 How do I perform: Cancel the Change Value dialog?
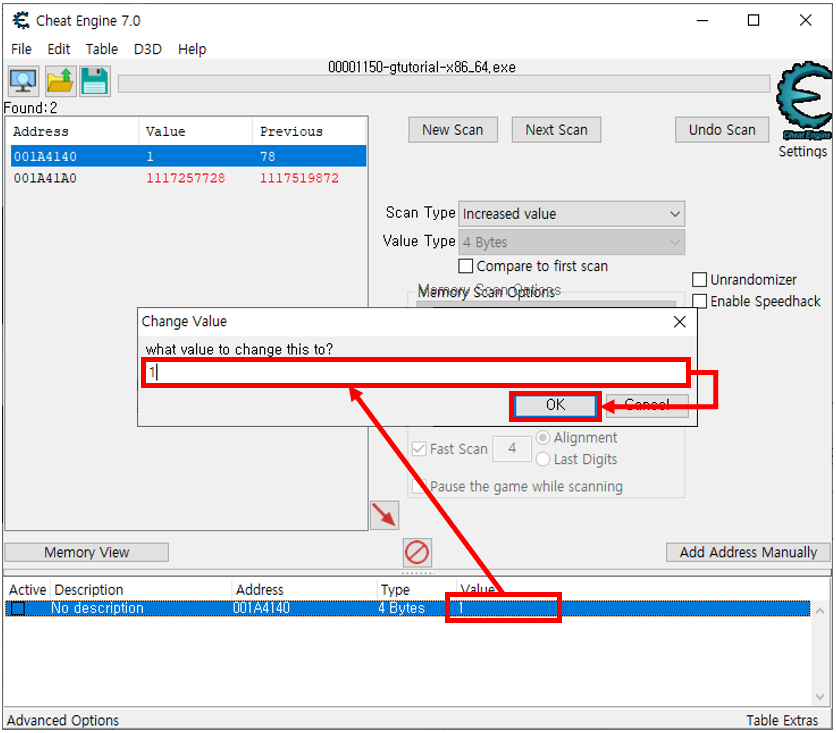647,405
